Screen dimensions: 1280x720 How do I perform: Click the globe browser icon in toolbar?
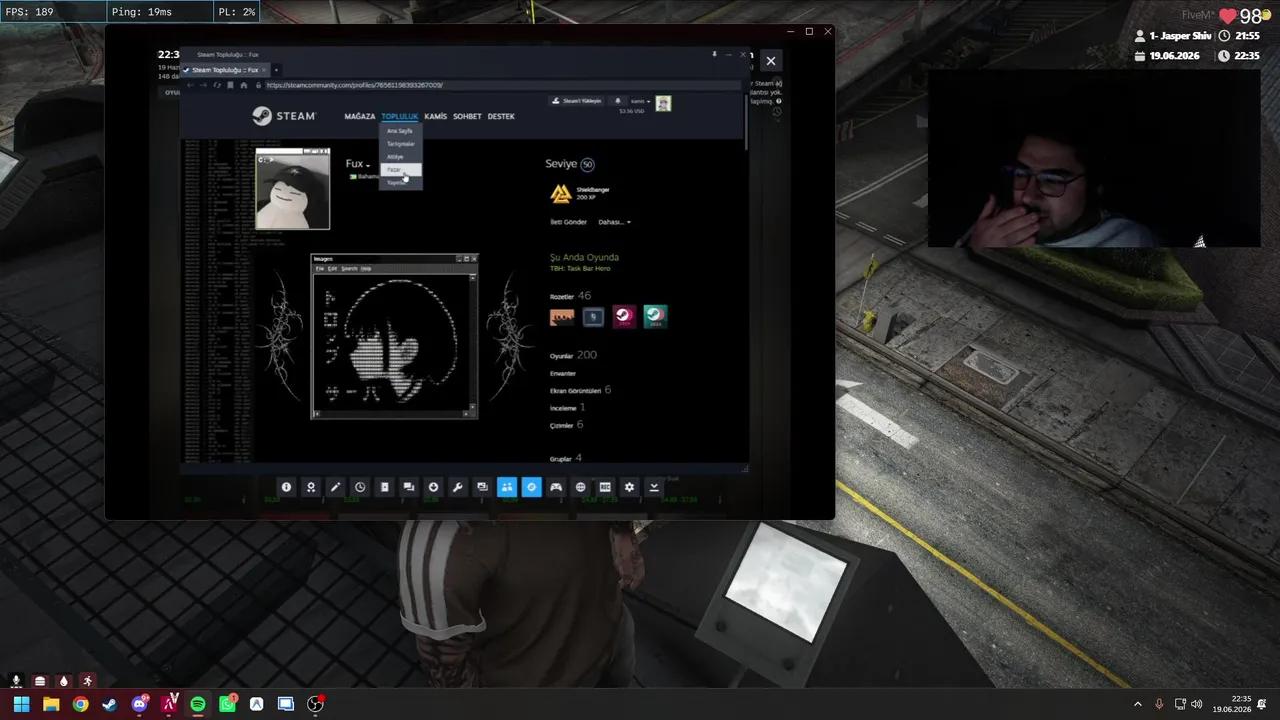pyautogui.click(x=580, y=487)
